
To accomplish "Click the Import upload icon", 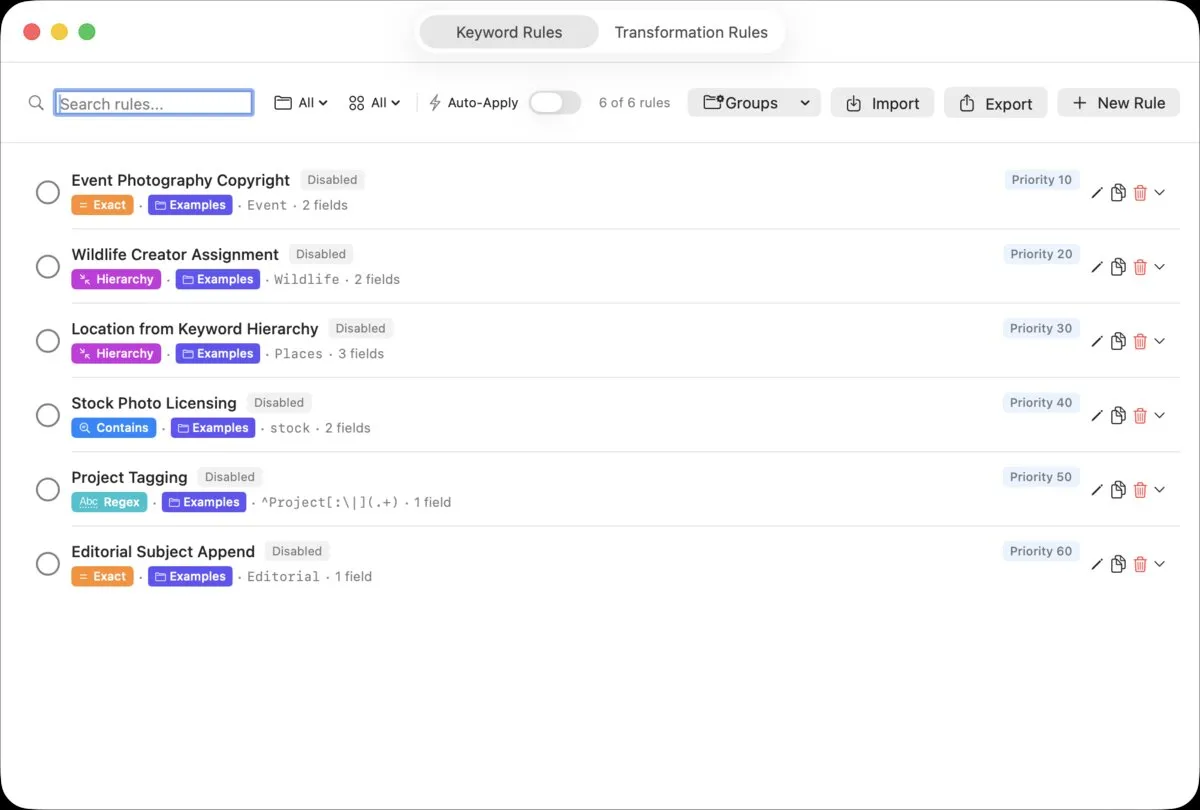I will [x=853, y=103].
